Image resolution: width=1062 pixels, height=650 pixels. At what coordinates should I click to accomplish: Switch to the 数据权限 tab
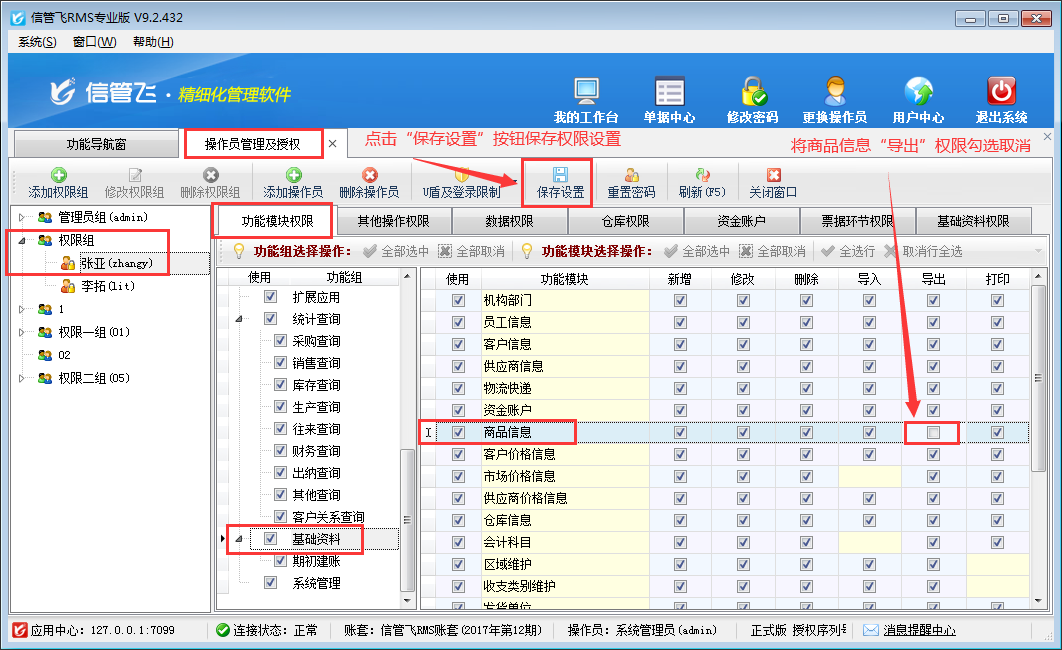(x=510, y=221)
